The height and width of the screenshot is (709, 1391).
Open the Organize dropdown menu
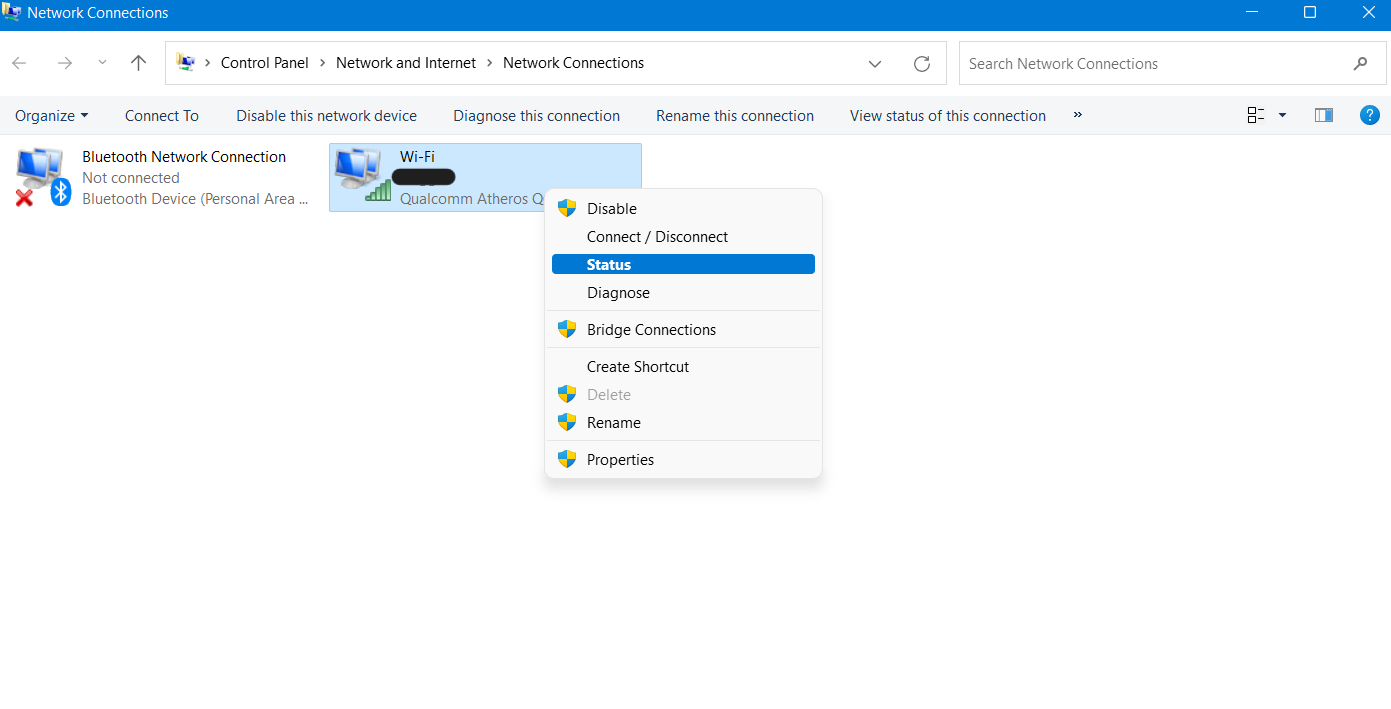tap(51, 116)
